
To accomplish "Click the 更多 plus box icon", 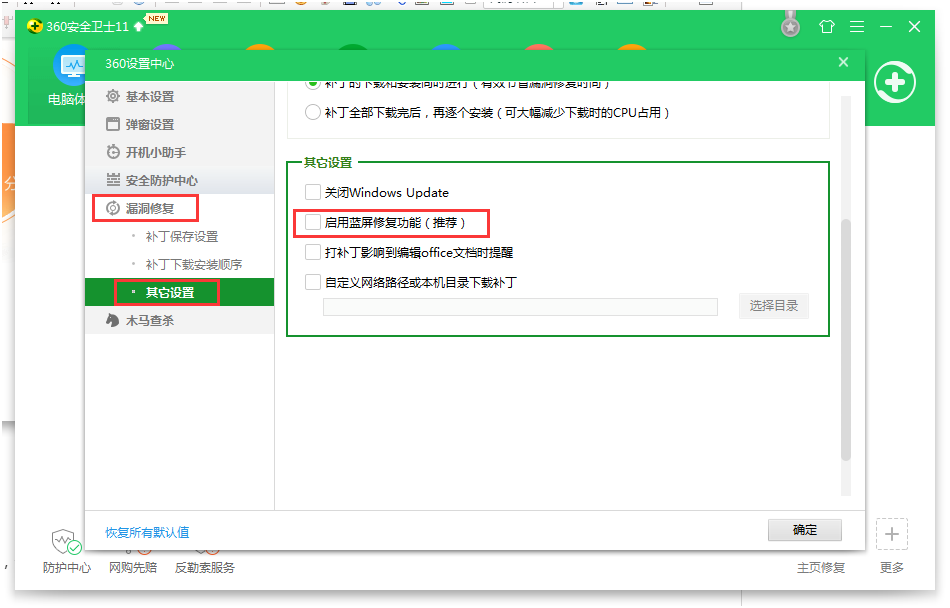I will 892,534.
